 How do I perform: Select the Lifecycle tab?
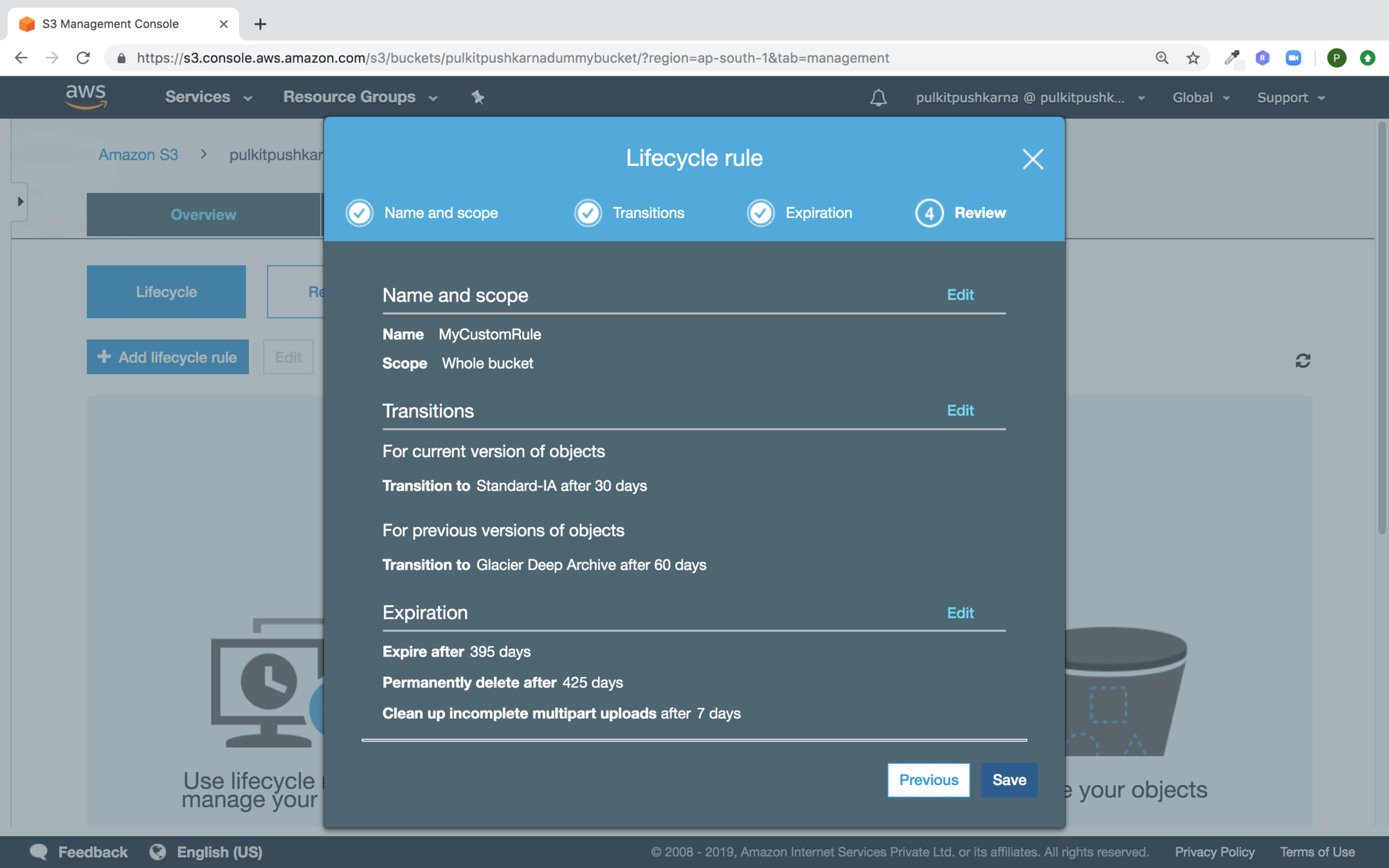pos(166,292)
